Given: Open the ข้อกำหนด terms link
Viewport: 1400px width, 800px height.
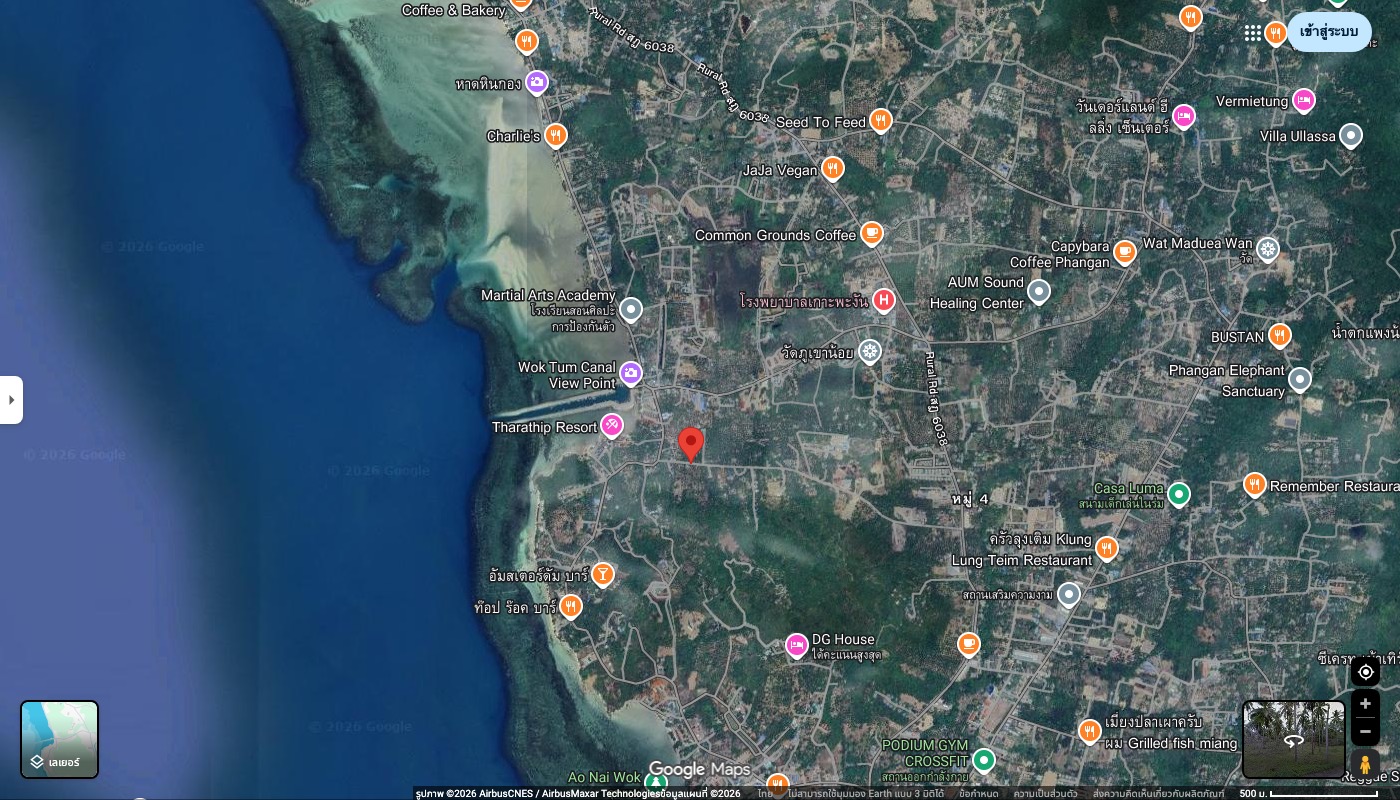Looking at the screenshot, I should point(978,793).
